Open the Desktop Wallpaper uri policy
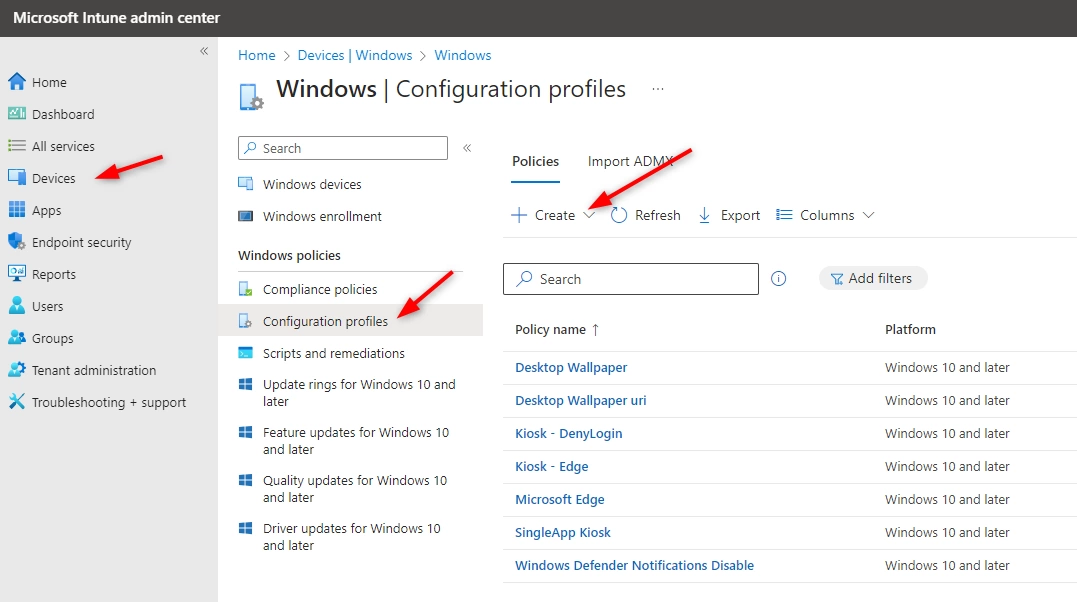Screen dimensions: 1077x602 580,400
